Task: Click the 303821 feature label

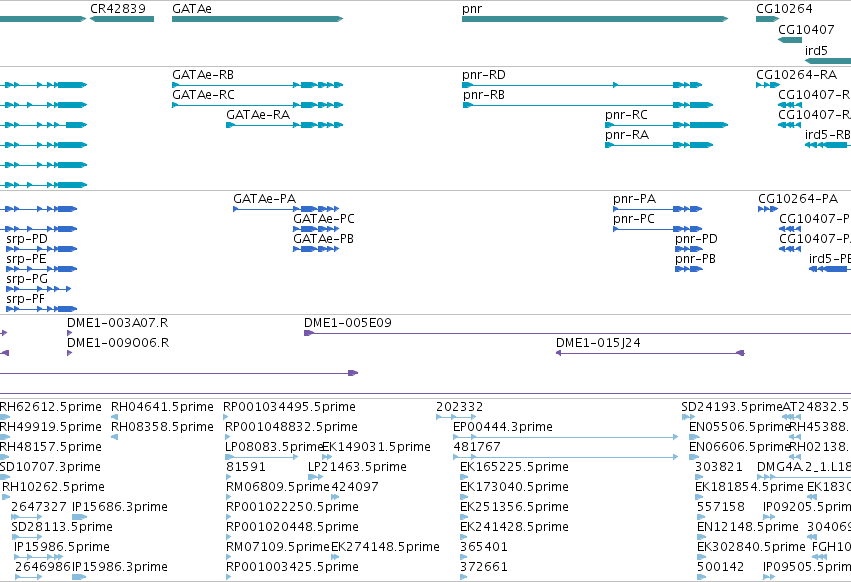Action: [x=719, y=467]
